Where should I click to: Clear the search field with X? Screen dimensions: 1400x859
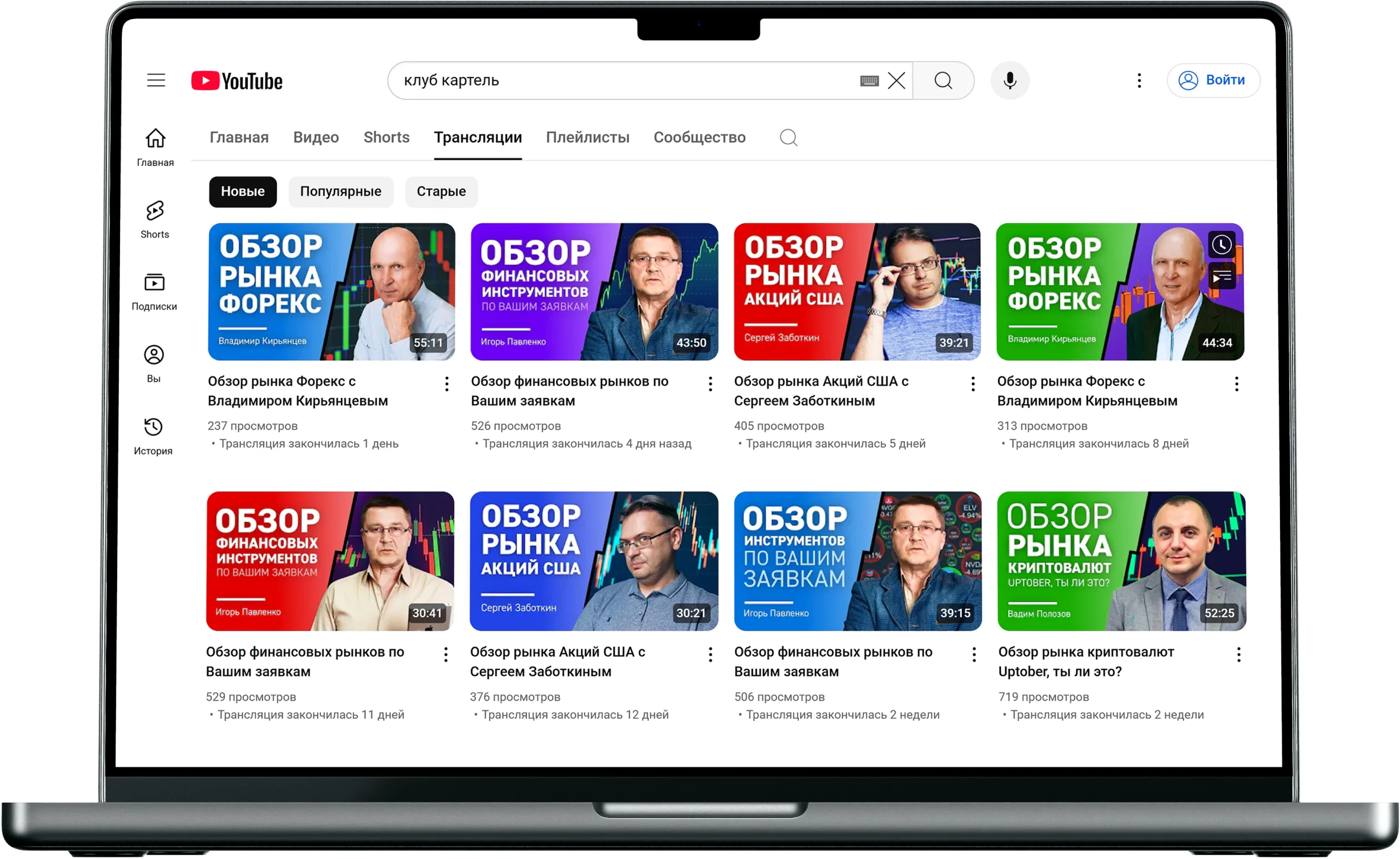tap(896, 81)
